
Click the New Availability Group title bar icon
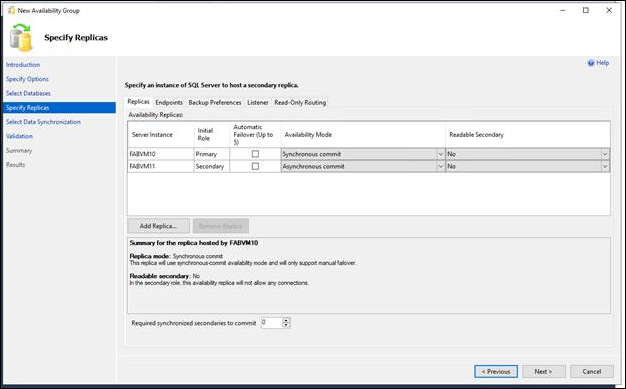point(12,10)
